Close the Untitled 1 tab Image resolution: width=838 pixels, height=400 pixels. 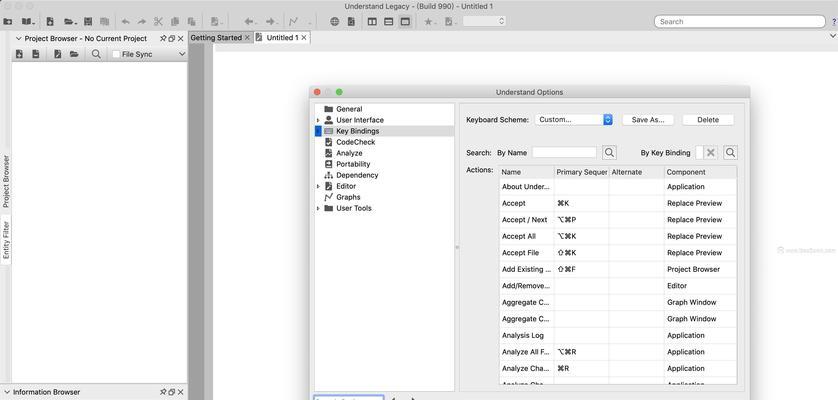[x=304, y=38]
